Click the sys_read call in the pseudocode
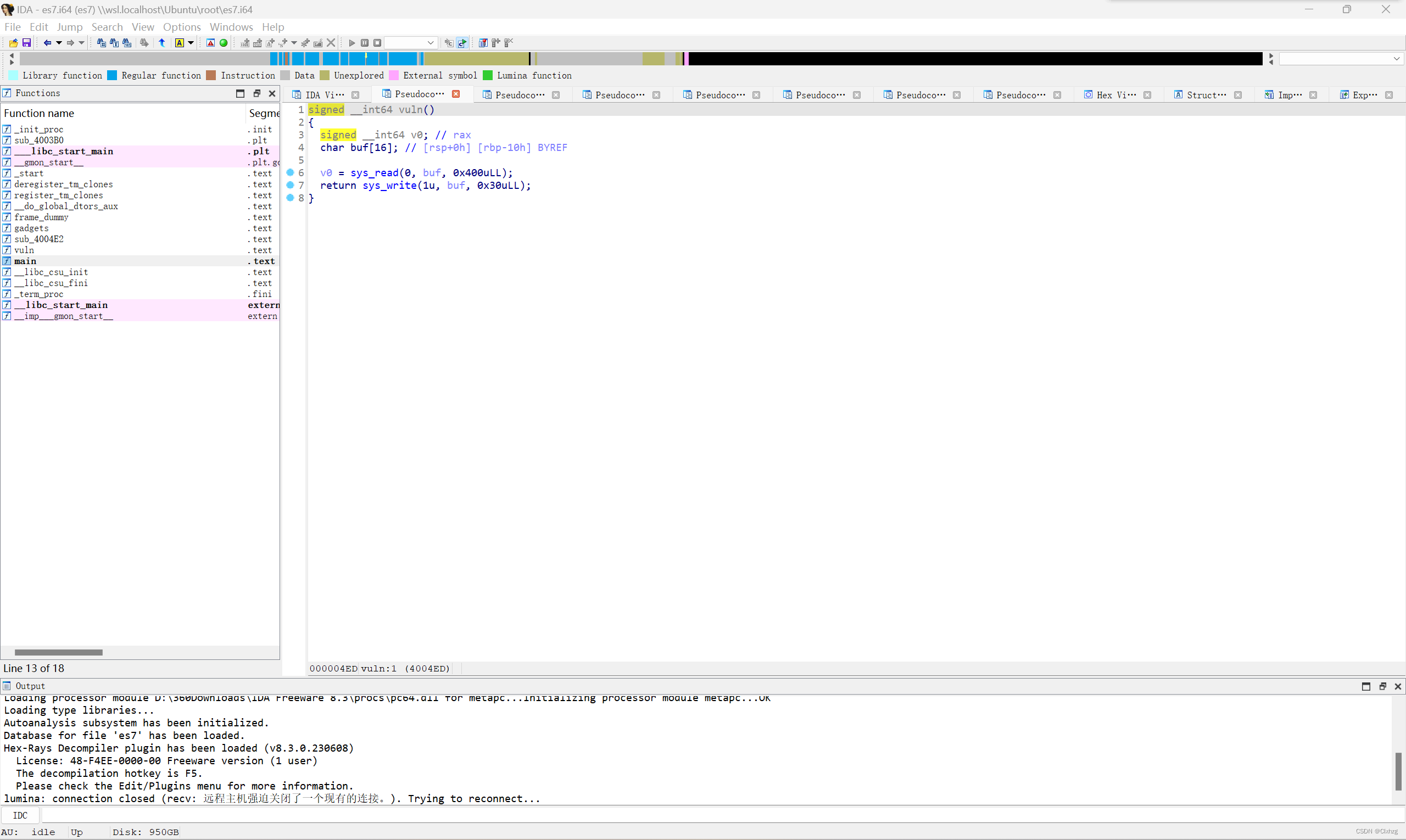Screen dimensions: 1406x840 point(374,172)
